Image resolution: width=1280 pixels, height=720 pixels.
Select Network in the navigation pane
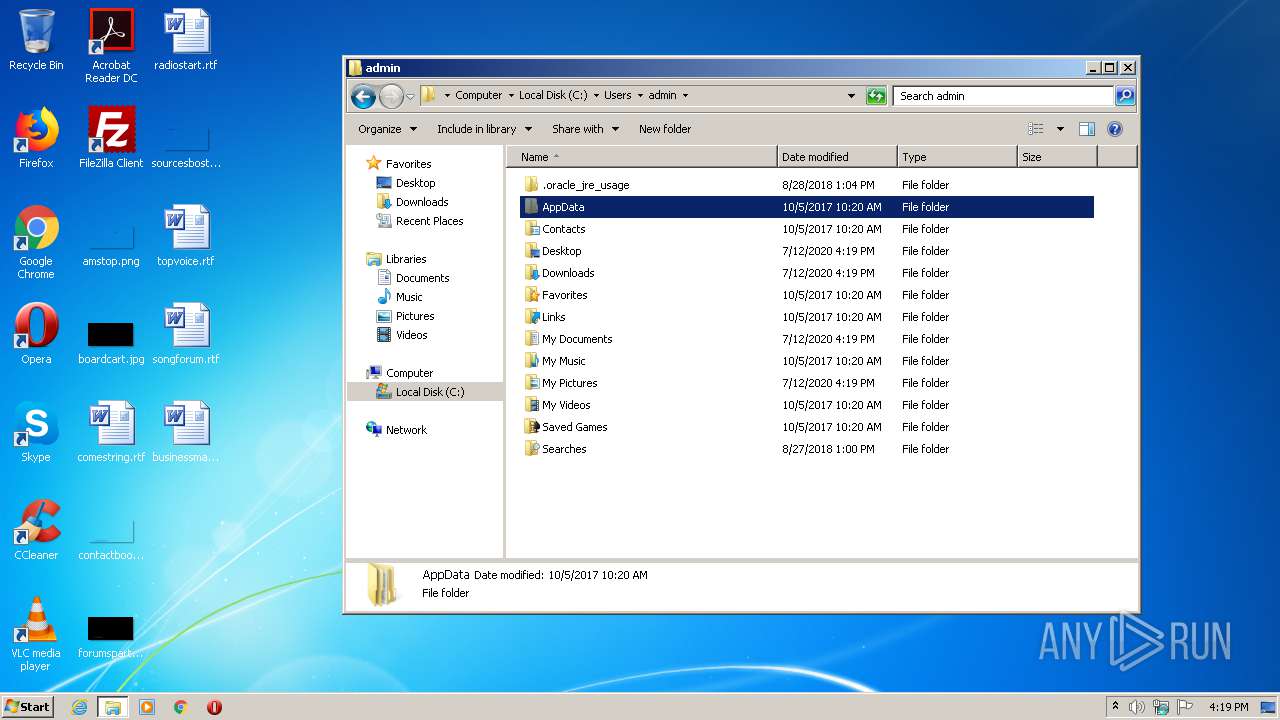pos(406,430)
